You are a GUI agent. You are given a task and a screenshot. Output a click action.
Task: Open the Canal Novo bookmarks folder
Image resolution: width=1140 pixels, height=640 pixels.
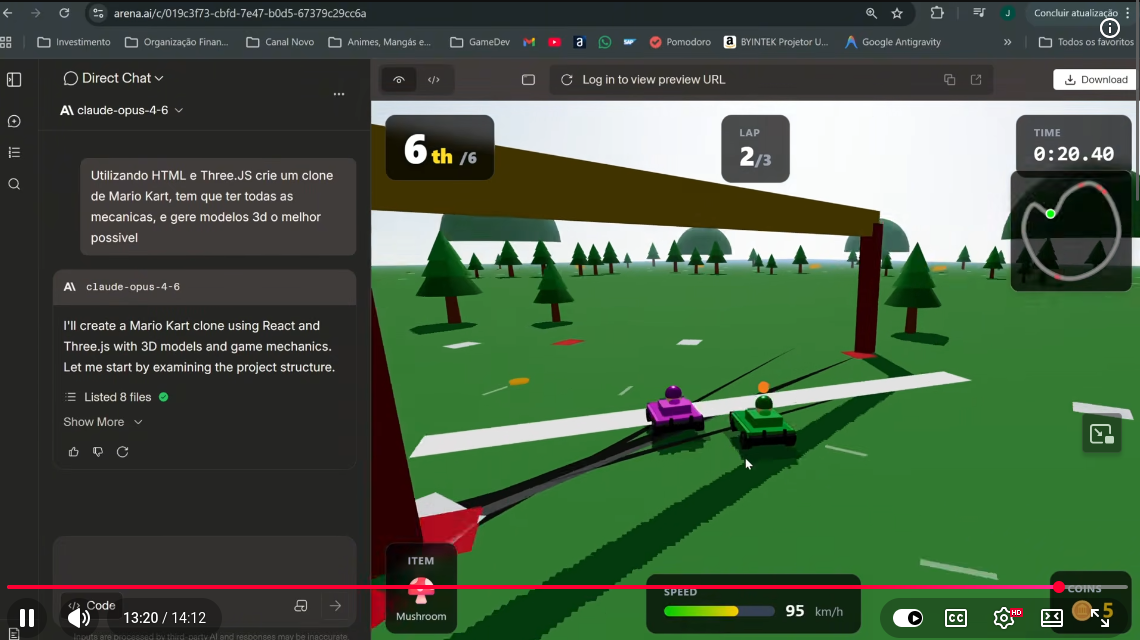[280, 42]
